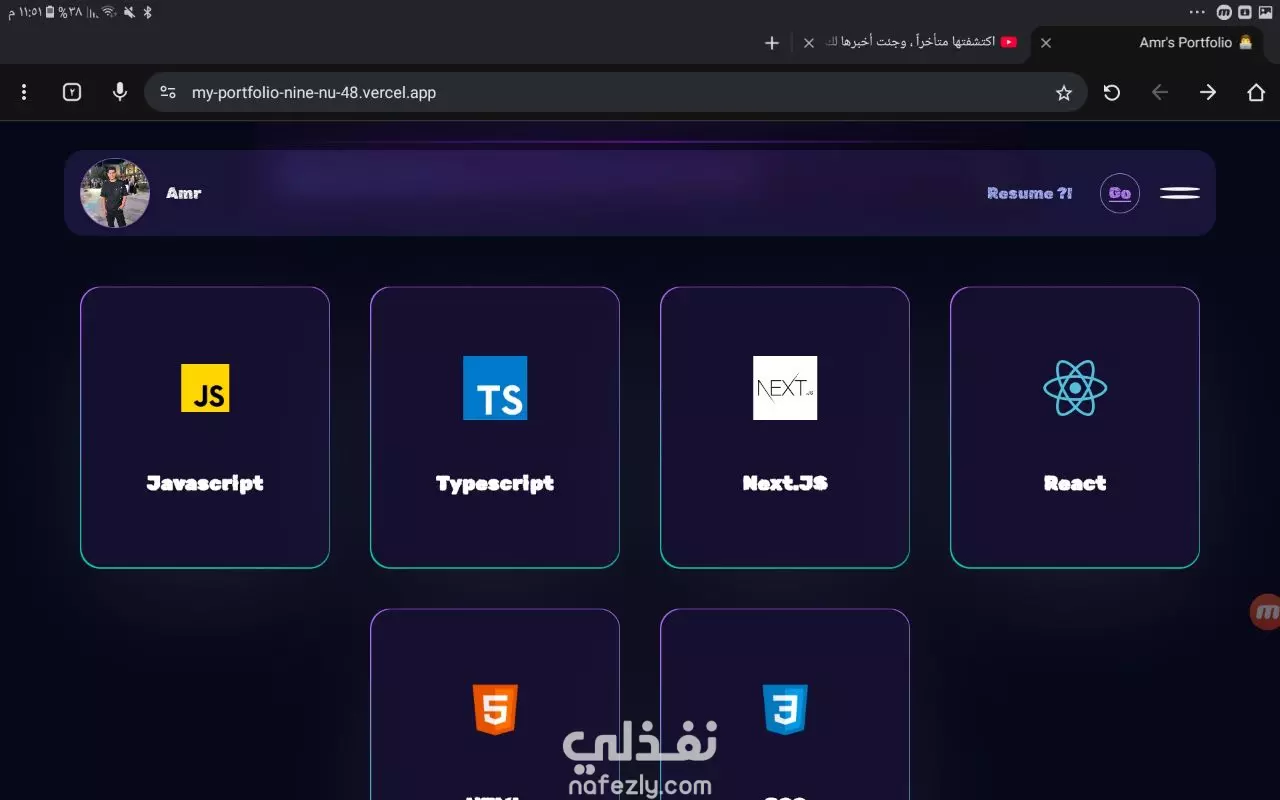Screen dimensions: 1280x800
Task: Click the CSS3 shield icon
Action: pyautogui.click(x=785, y=710)
